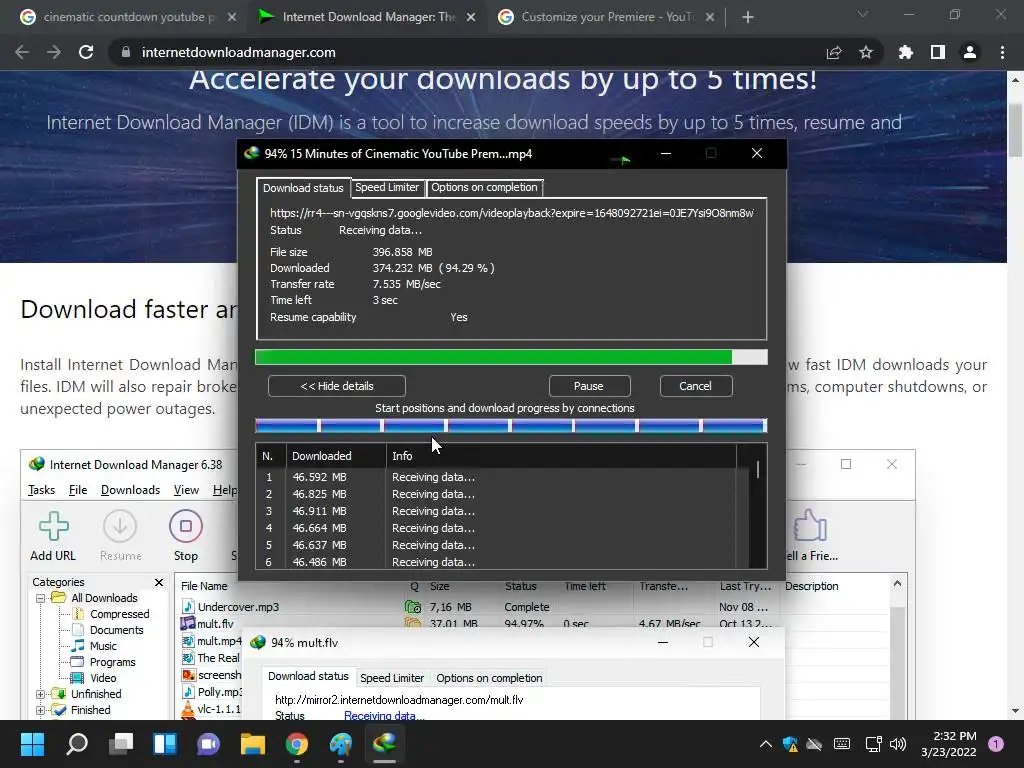Select Undercover.mp3 in file list
This screenshot has height=768, width=1024.
(238, 607)
